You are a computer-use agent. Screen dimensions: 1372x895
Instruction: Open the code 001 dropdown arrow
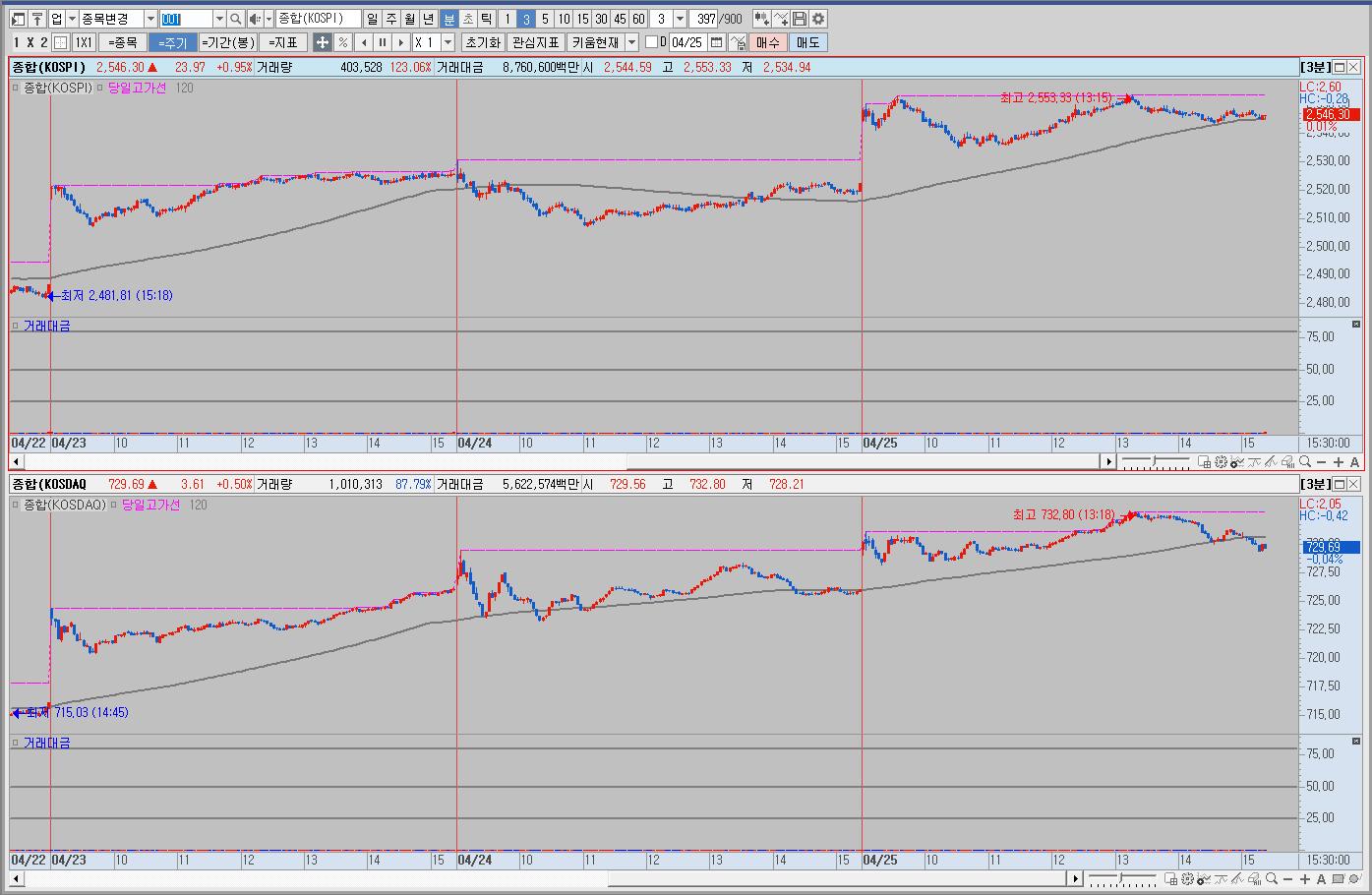pos(219,19)
